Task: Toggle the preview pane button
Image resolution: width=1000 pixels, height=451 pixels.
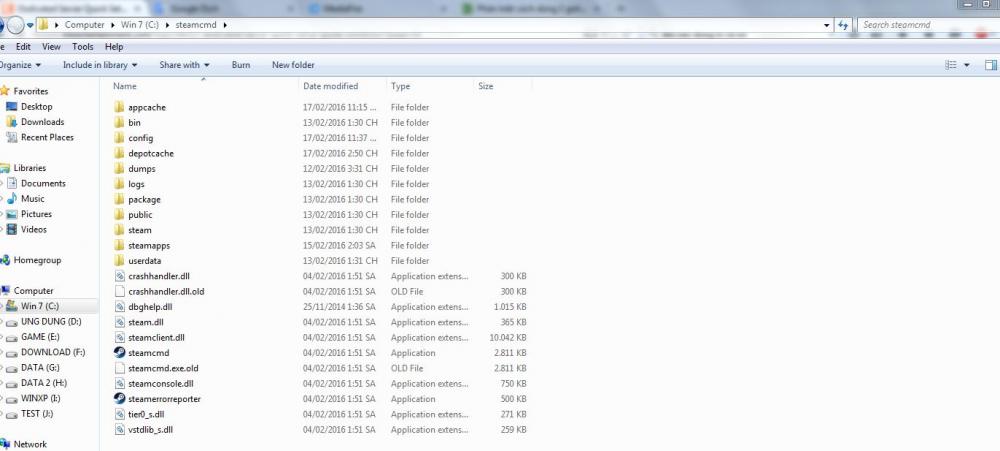Action: [x=990, y=65]
